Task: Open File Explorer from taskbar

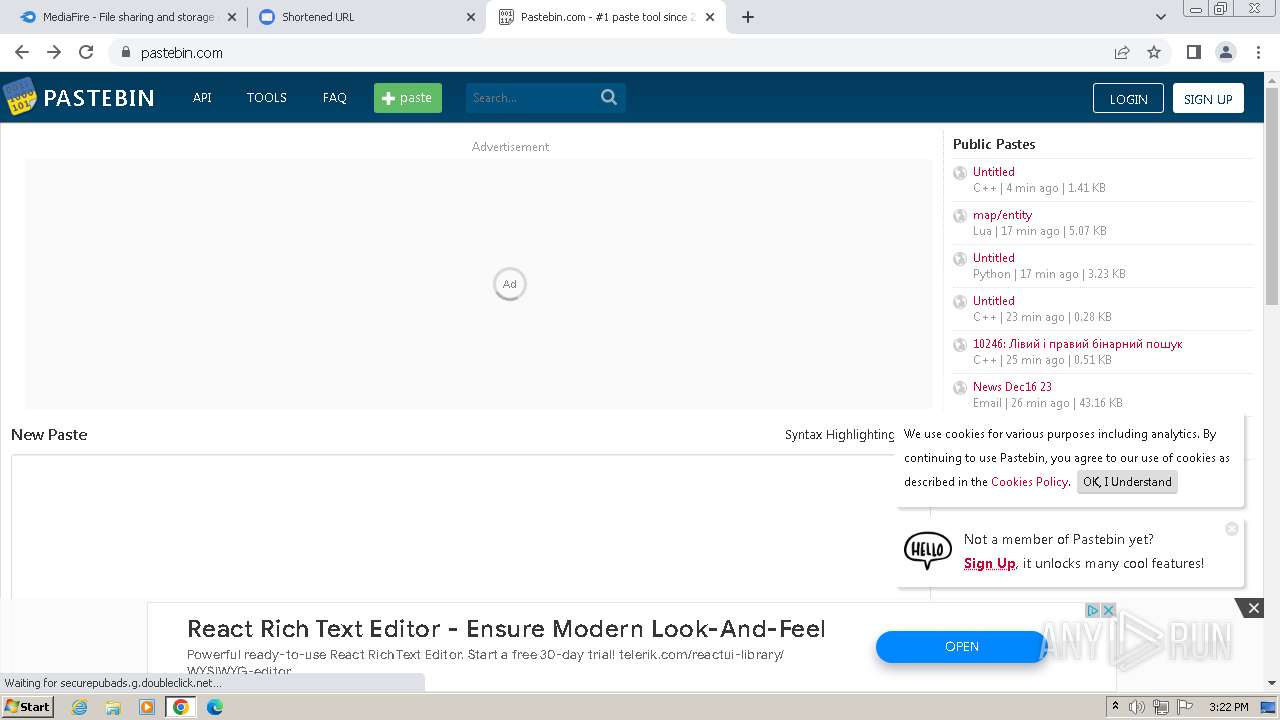Action: (x=113, y=707)
